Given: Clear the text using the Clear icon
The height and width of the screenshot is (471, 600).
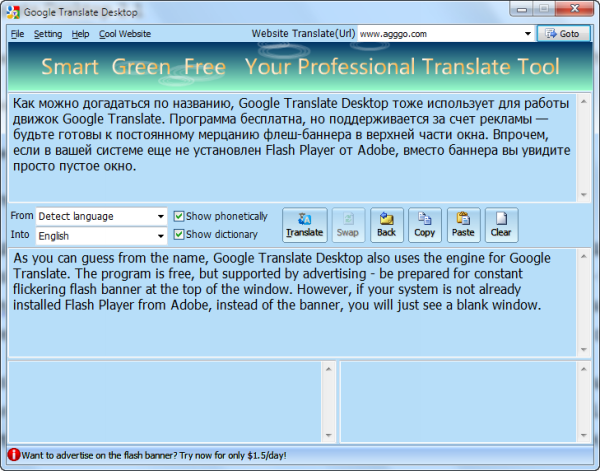Looking at the screenshot, I should tap(501, 225).
